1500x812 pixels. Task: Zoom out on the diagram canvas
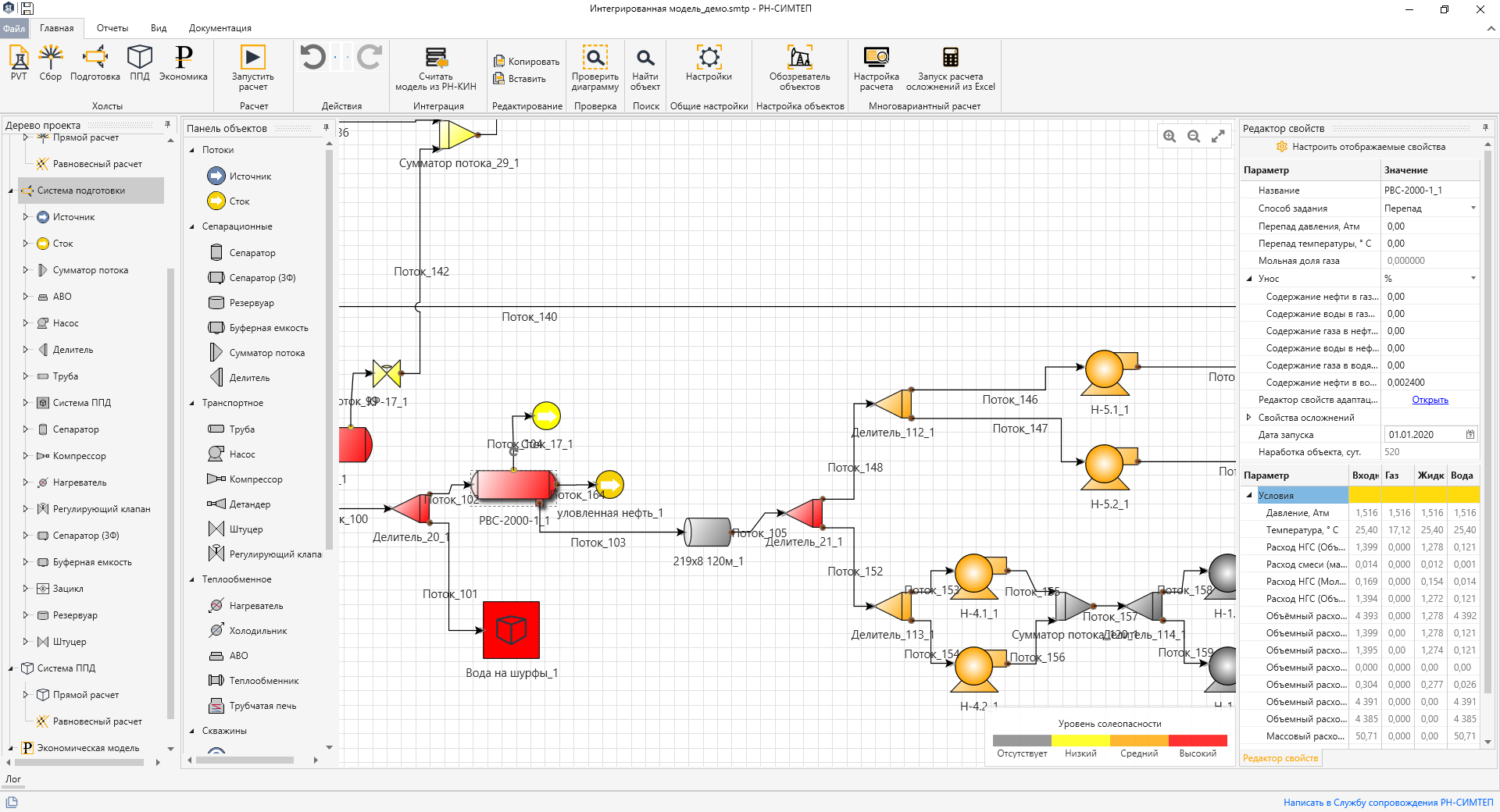(1194, 136)
